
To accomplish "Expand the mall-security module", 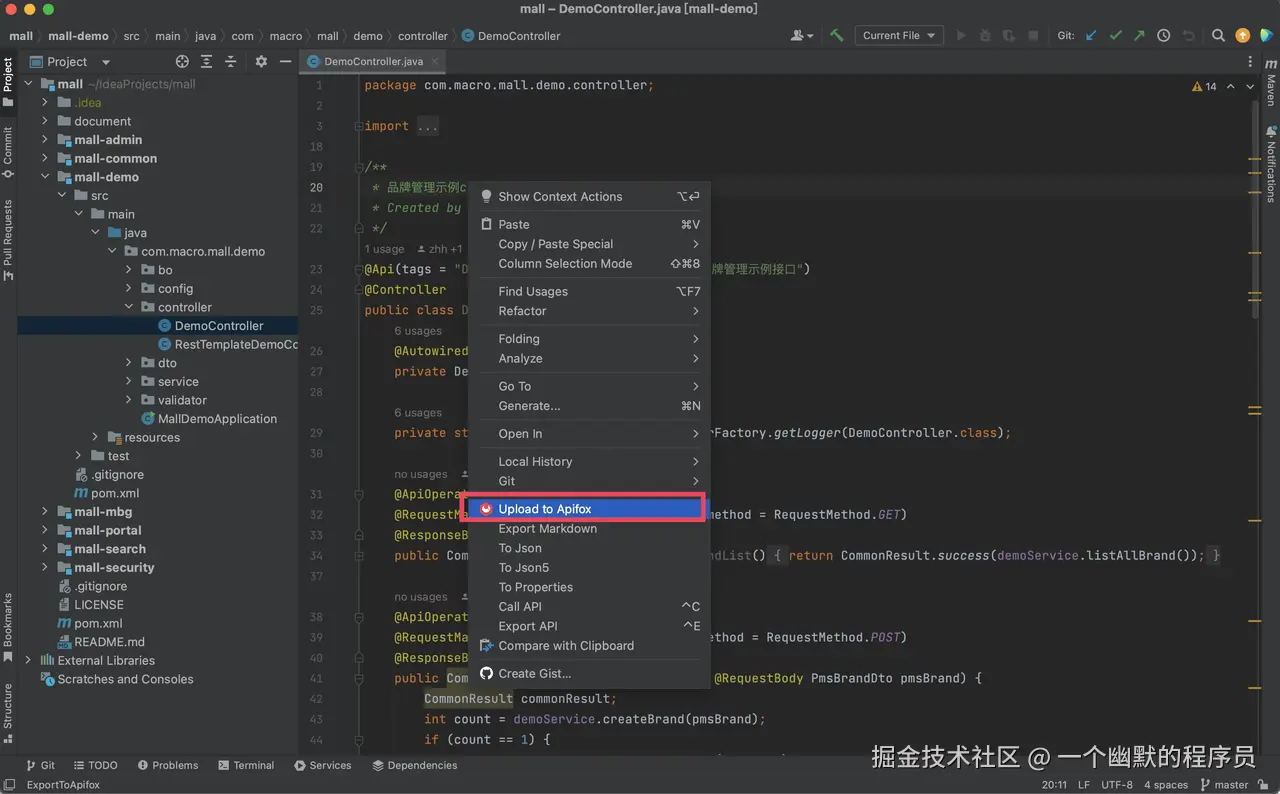I will point(45,567).
